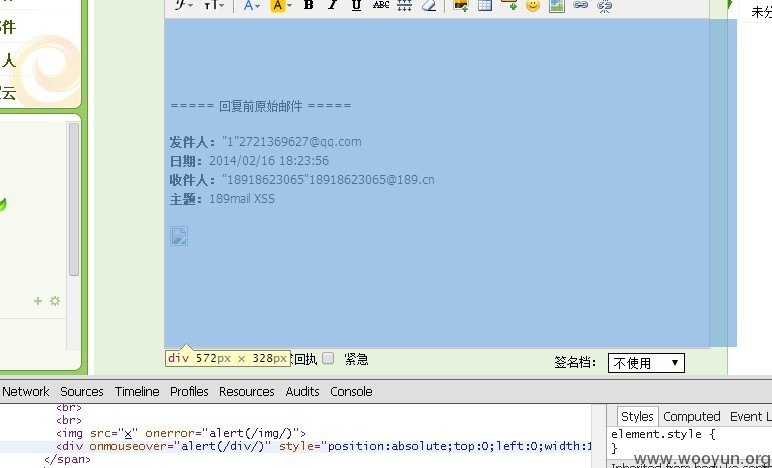This screenshot has height=468, width=772.
Task: Open the gear settings icon in the sidebar
Action: (55, 301)
